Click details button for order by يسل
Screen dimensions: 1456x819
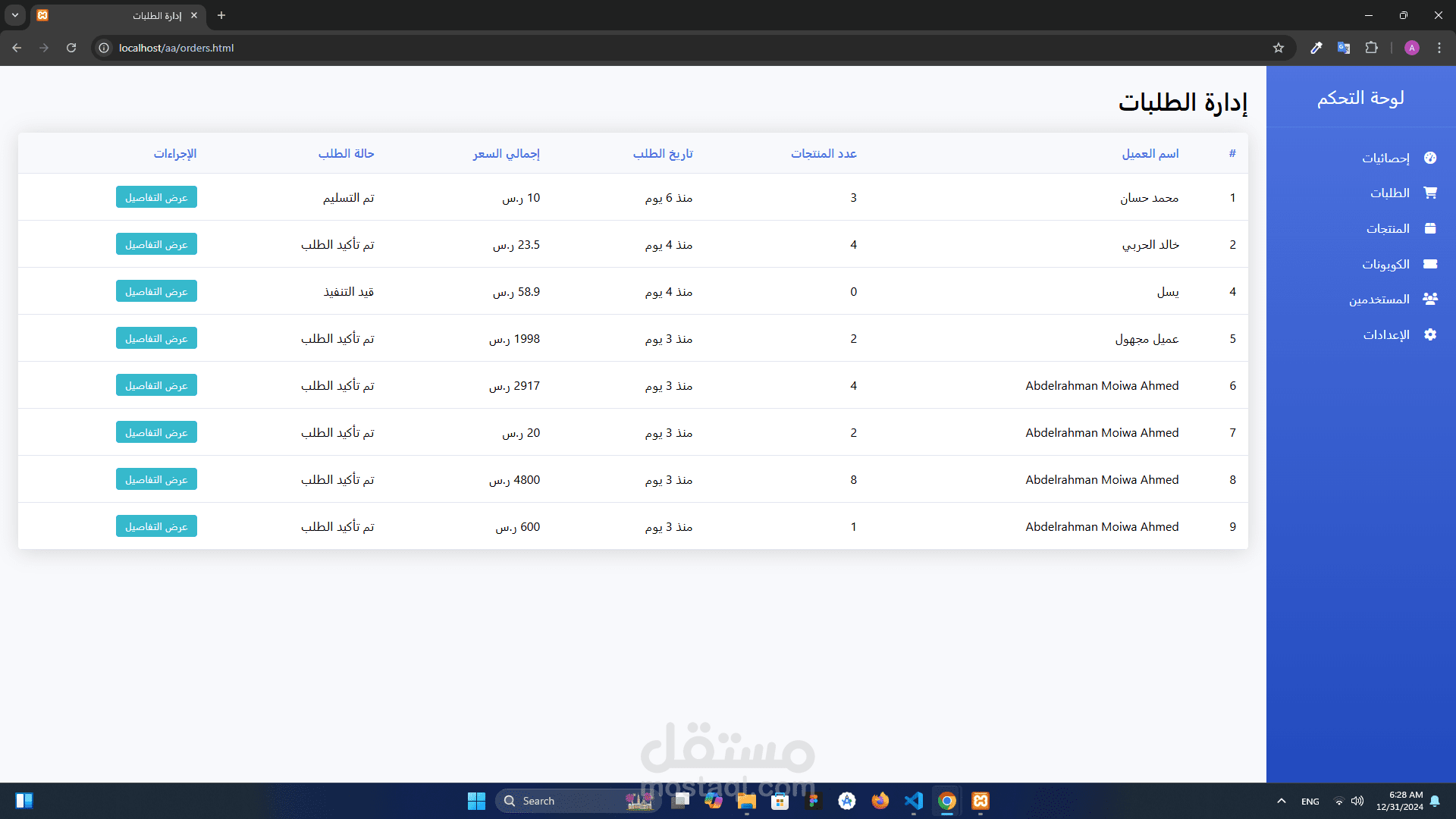point(156,291)
